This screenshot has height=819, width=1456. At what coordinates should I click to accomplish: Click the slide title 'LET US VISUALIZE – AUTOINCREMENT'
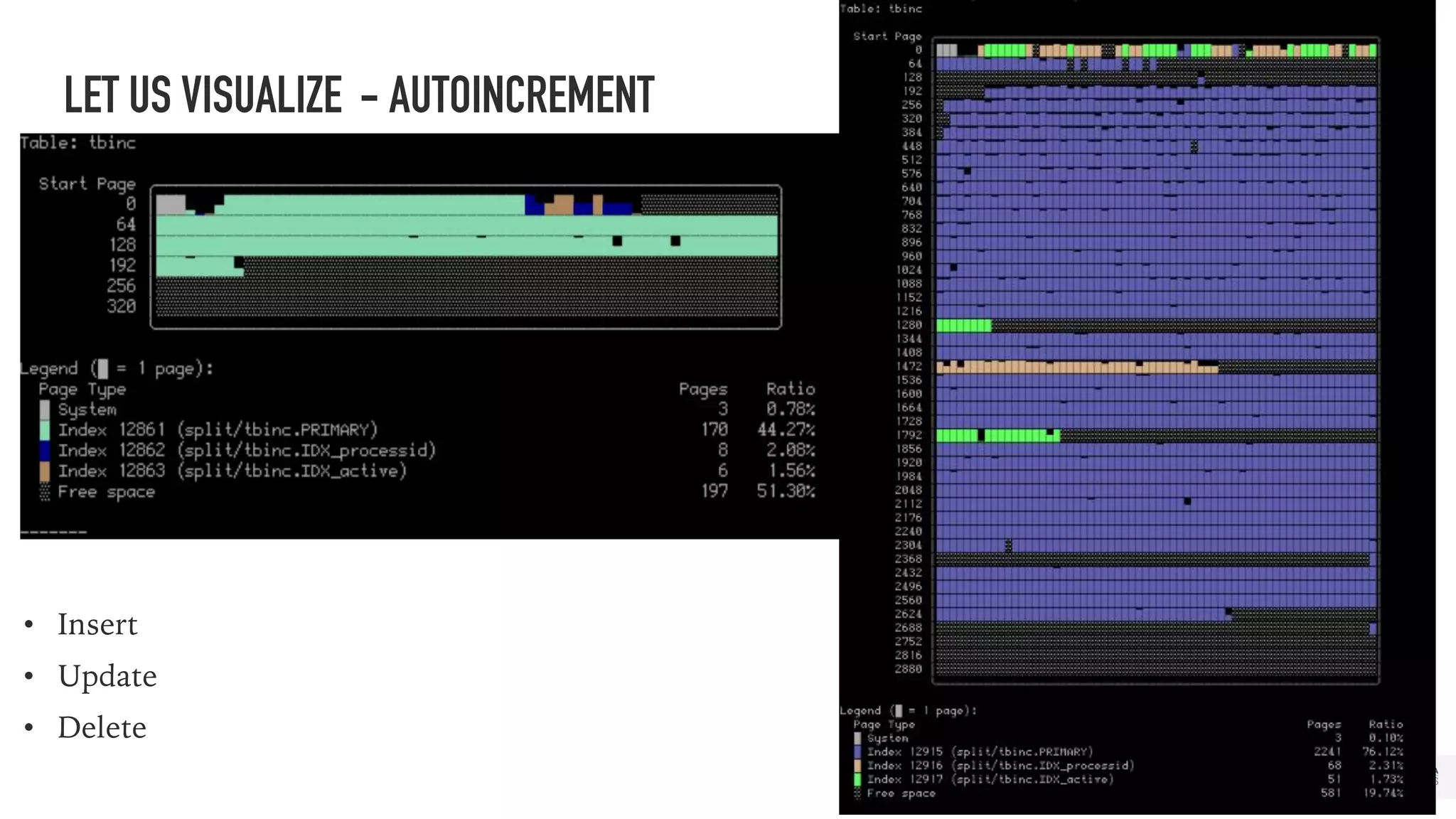359,95
